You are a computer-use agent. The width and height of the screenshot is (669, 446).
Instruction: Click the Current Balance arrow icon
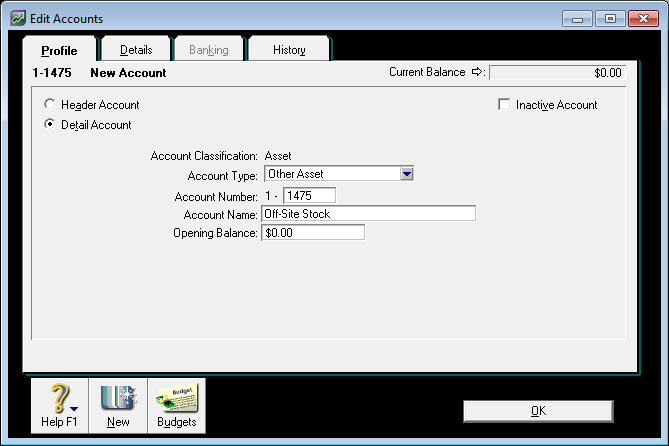[477, 73]
